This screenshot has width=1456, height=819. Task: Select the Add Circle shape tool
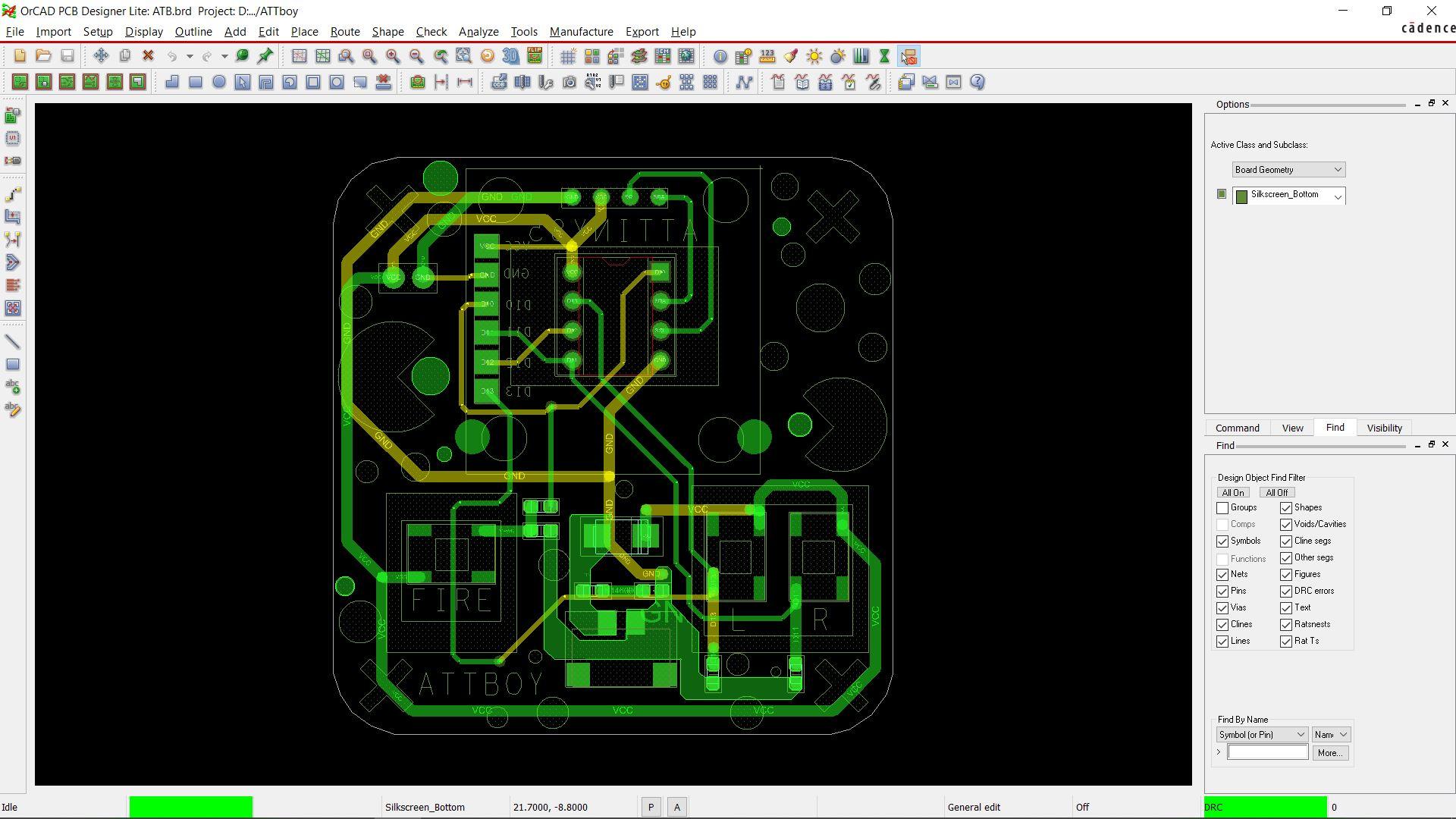click(219, 82)
